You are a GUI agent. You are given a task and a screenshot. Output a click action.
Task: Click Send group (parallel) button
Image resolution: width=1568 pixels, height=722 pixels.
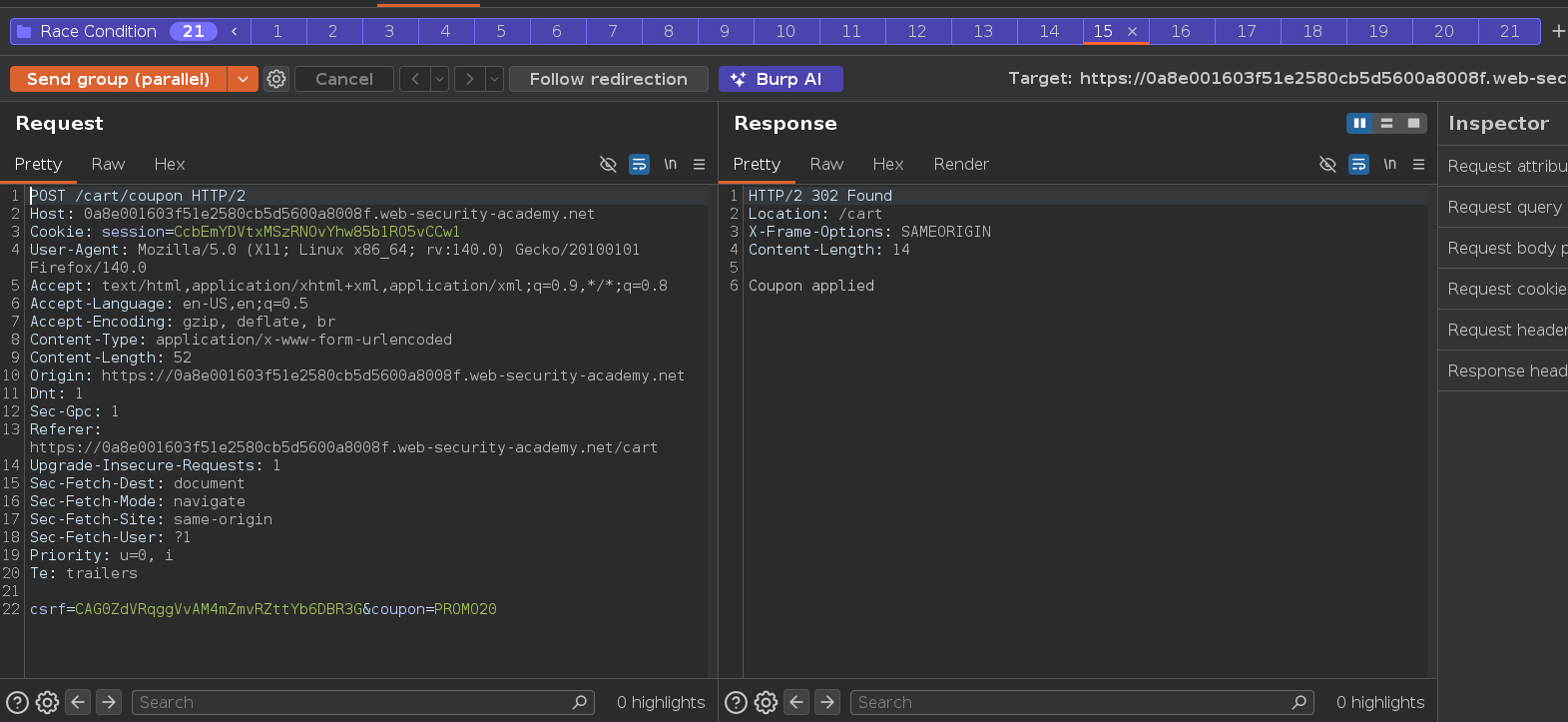(119, 79)
